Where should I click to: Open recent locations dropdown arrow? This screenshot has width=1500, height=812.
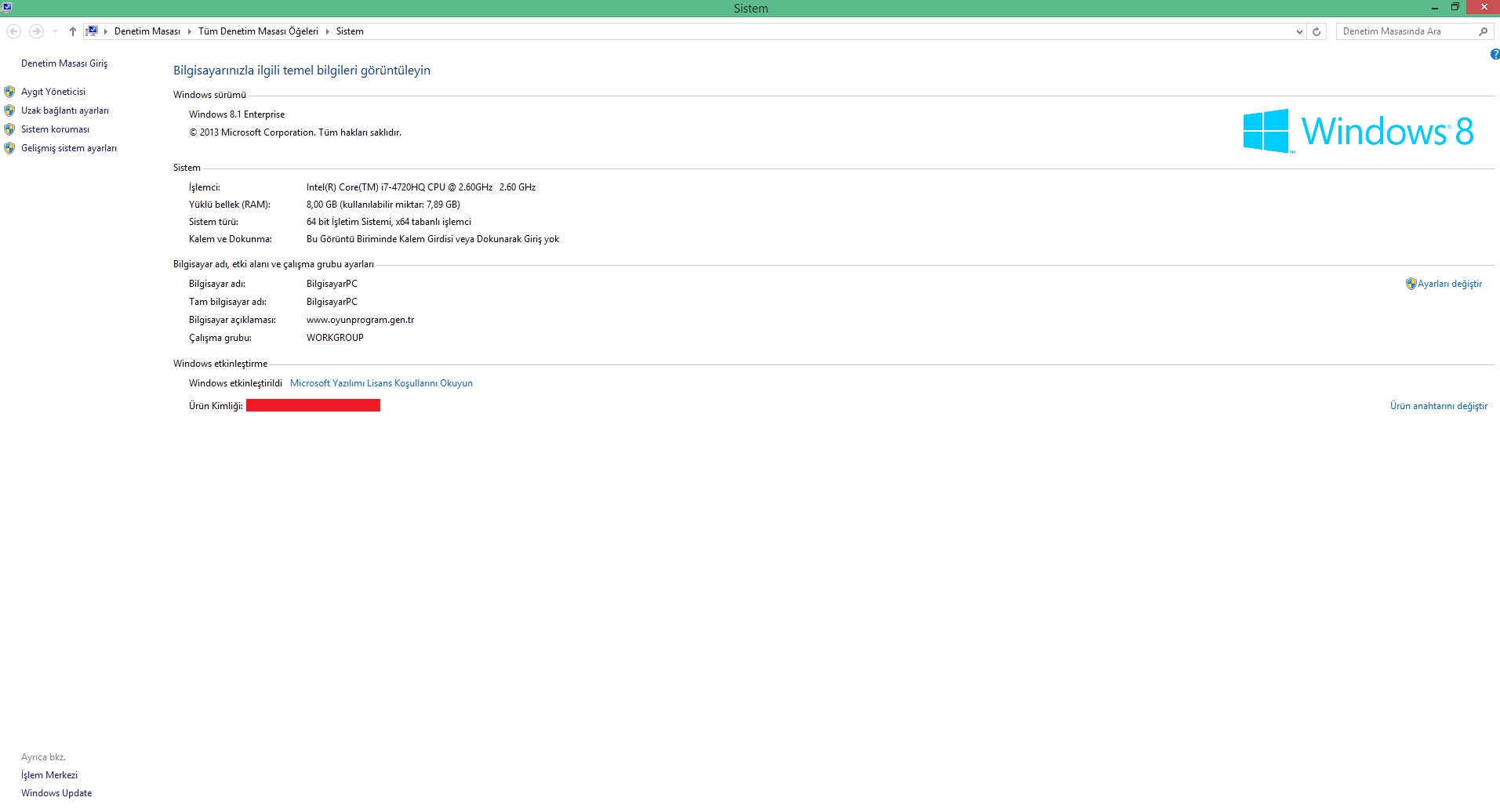[55, 31]
